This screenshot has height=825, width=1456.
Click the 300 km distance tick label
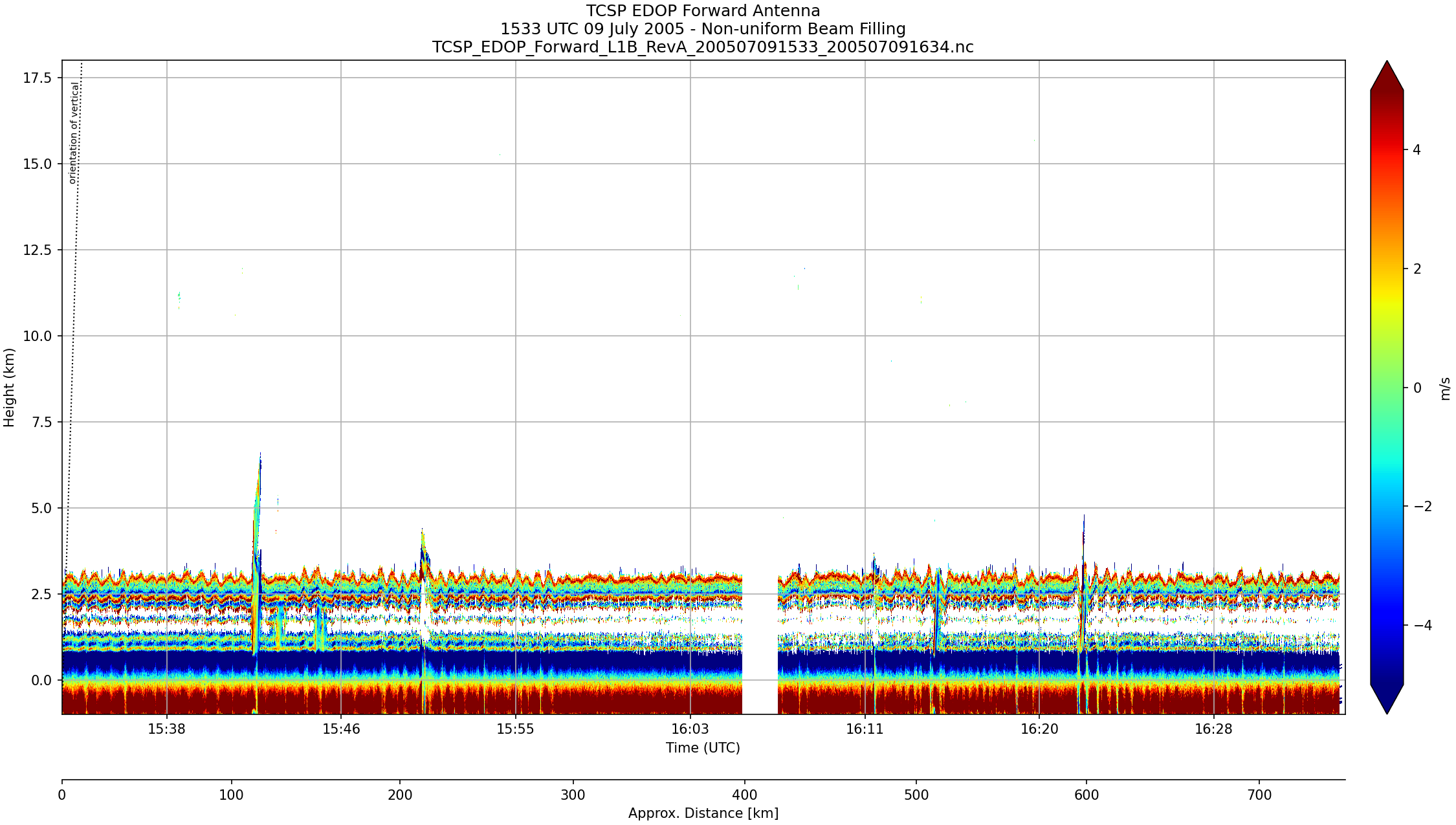click(573, 795)
